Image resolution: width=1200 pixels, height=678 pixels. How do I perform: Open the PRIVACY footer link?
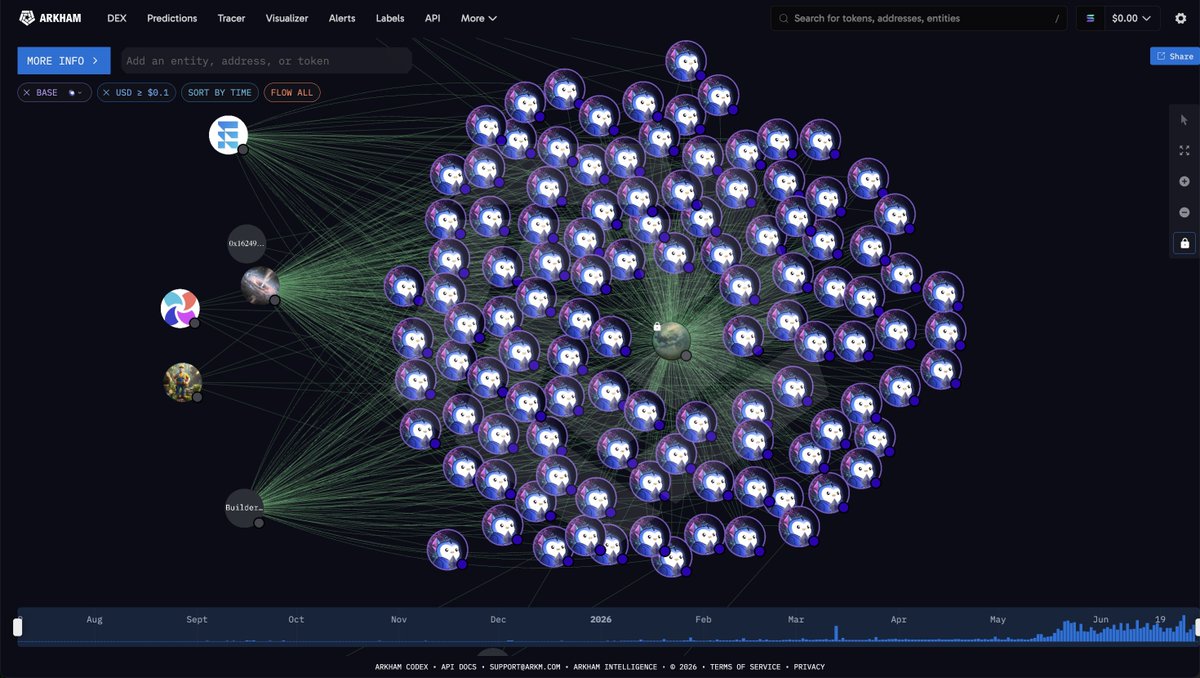point(809,666)
